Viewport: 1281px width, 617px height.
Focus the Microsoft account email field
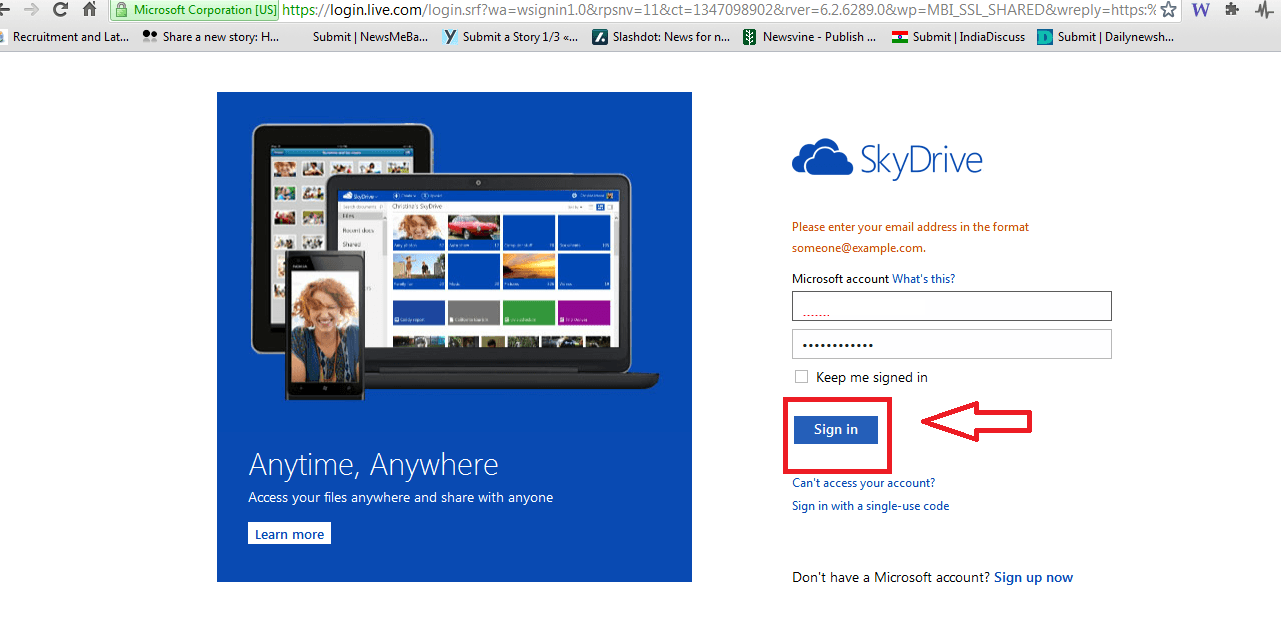coord(951,306)
